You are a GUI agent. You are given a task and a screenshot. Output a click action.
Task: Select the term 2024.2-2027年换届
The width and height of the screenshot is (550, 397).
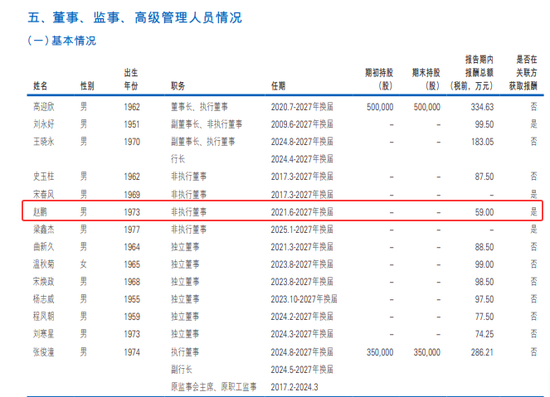click(302, 316)
